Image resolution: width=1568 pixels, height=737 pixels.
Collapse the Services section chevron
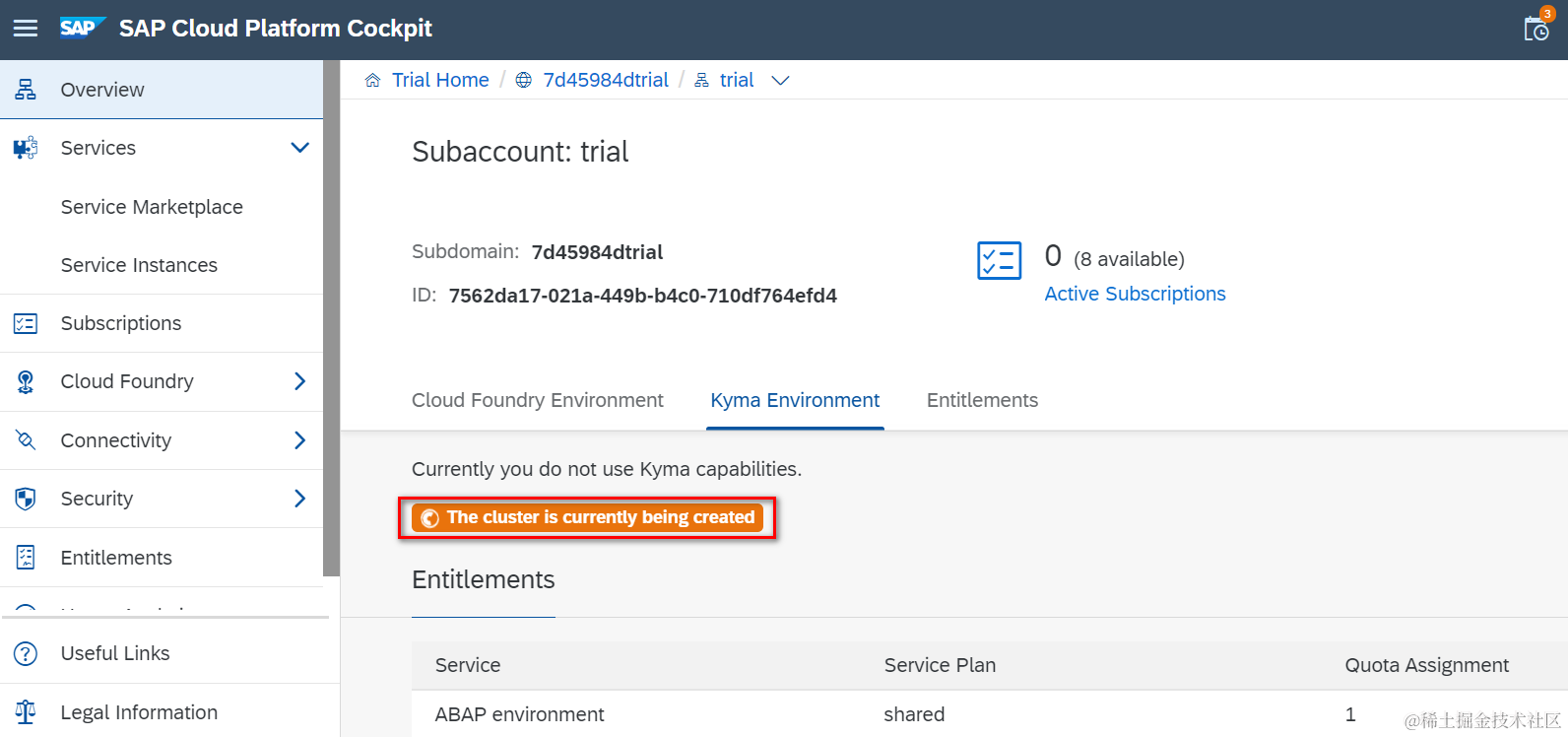(x=300, y=148)
